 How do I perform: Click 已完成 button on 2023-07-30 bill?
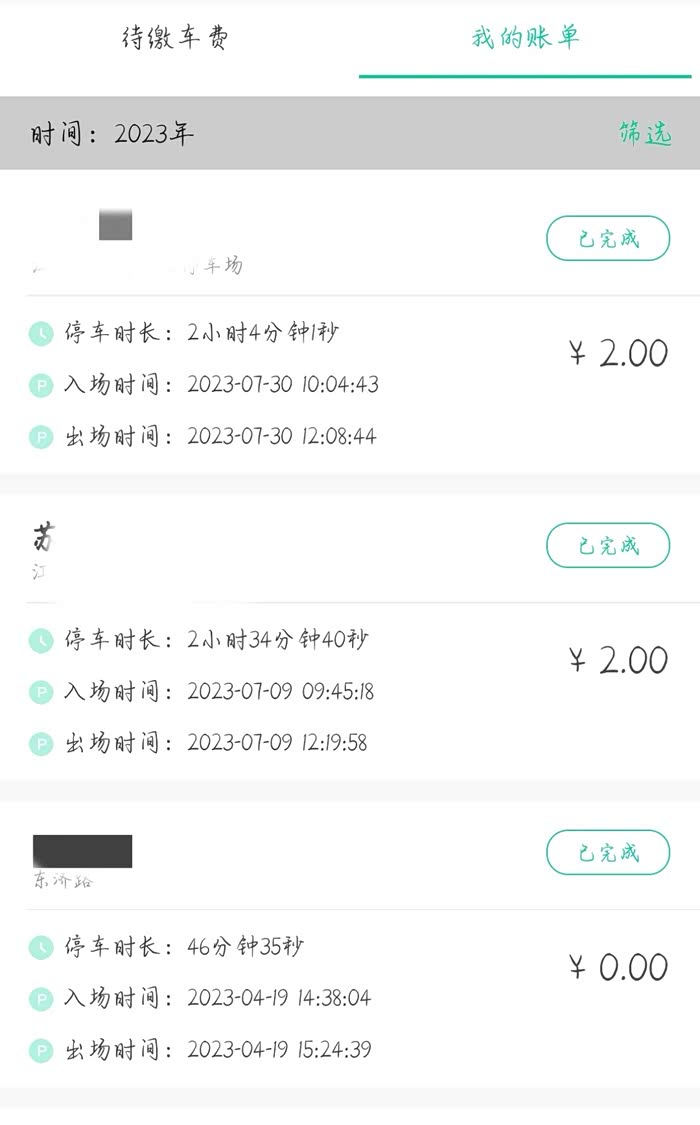point(608,239)
